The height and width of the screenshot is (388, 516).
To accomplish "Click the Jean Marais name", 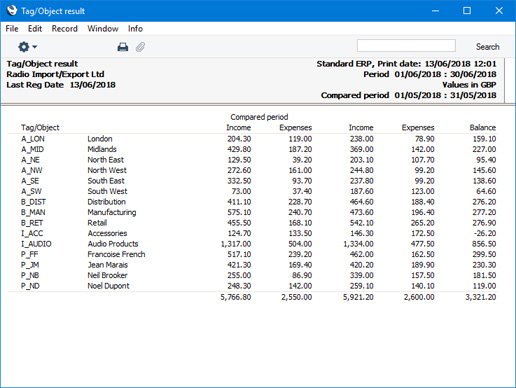I will 108,265.
